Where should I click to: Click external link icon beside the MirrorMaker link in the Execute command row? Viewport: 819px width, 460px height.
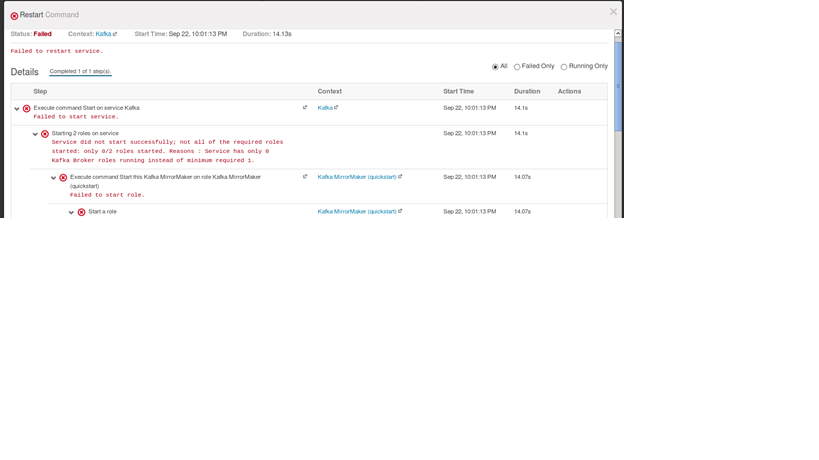(x=400, y=176)
